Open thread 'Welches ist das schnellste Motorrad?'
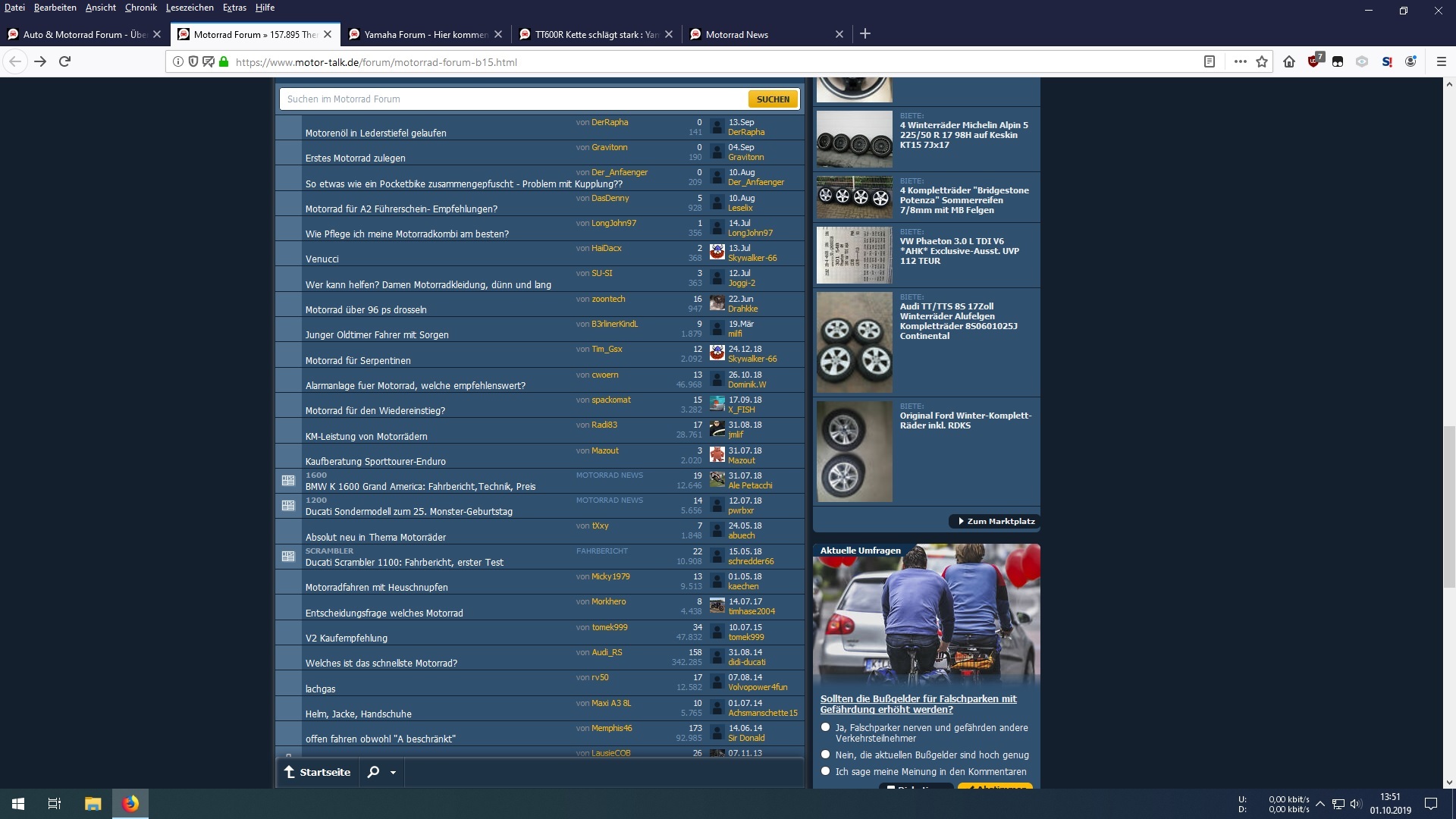The image size is (1456, 819). click(381, 663)
